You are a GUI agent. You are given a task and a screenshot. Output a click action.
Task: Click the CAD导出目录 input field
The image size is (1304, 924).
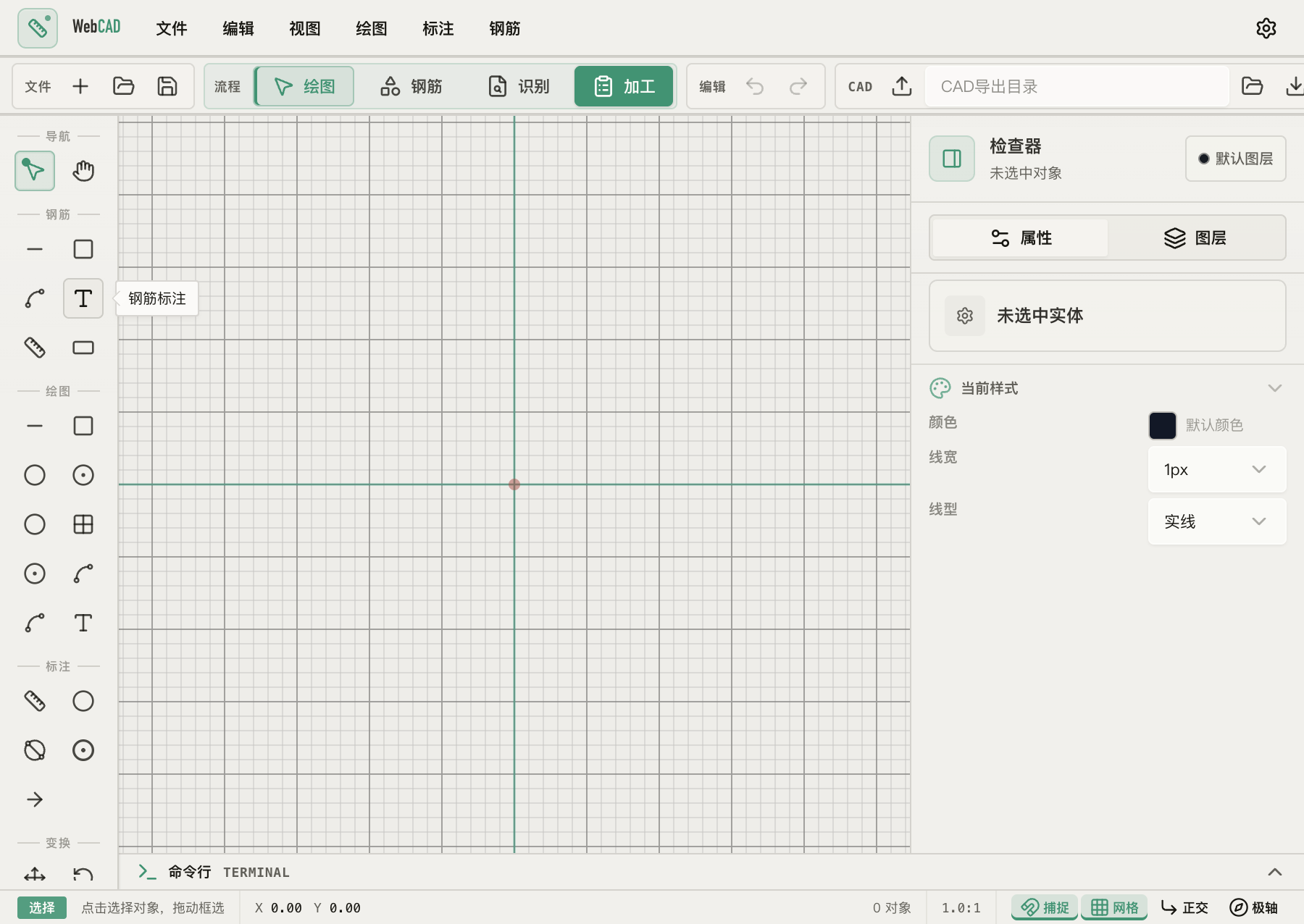point(1077,86)
